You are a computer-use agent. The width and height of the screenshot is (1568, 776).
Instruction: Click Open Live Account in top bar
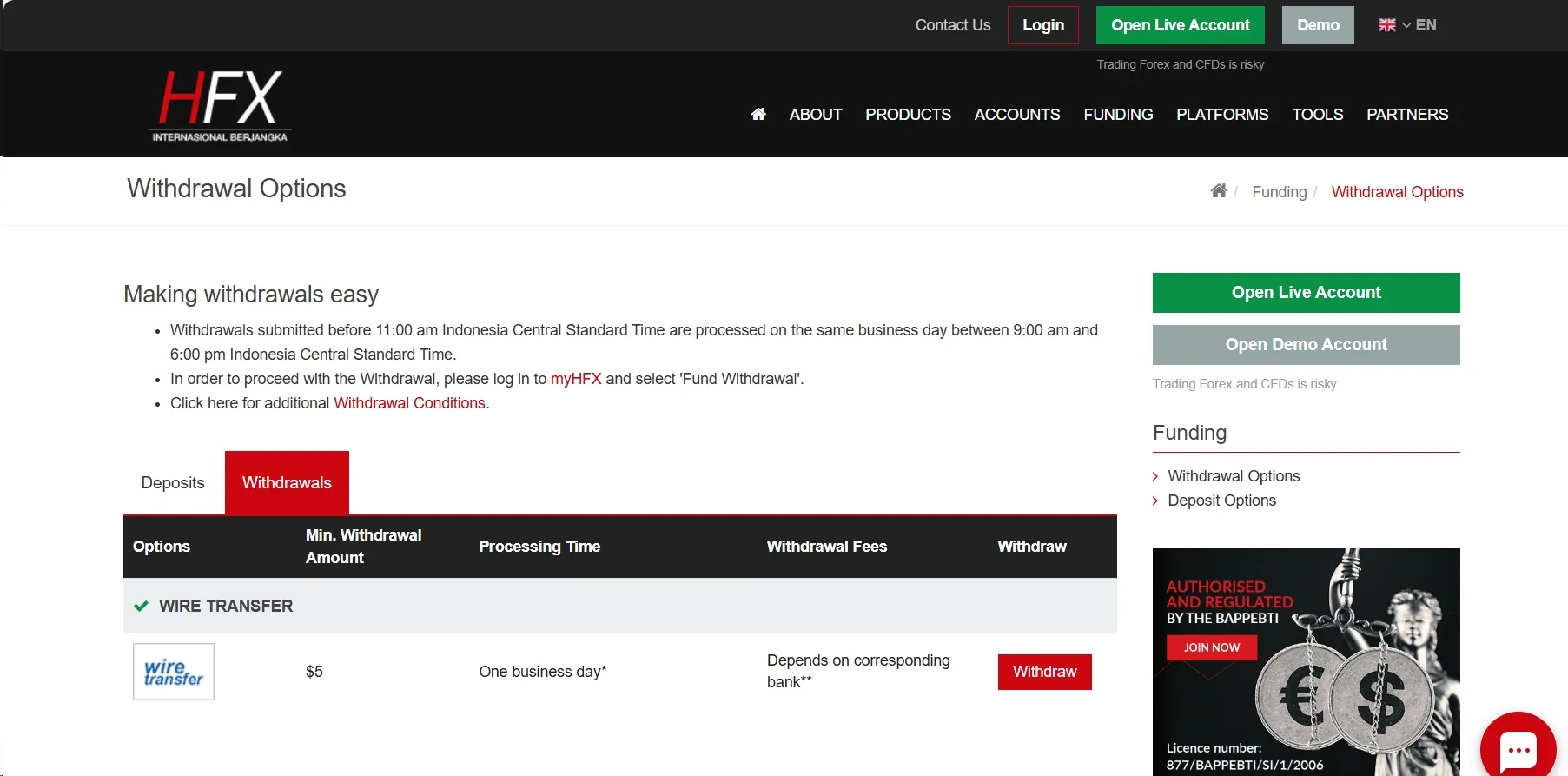(x=1181, y=25)
